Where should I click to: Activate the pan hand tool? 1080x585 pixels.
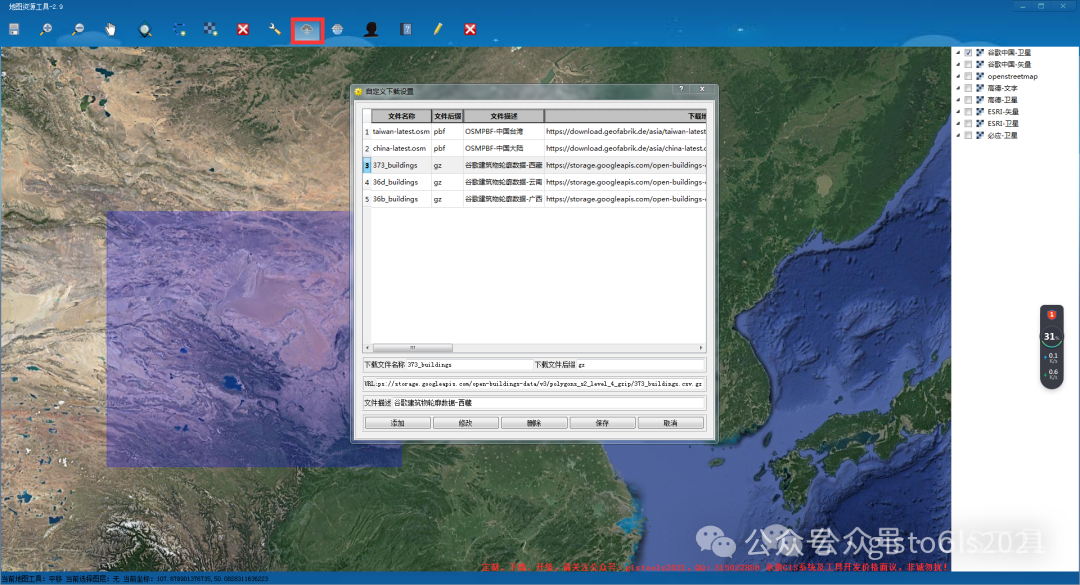tap(111, 29)
